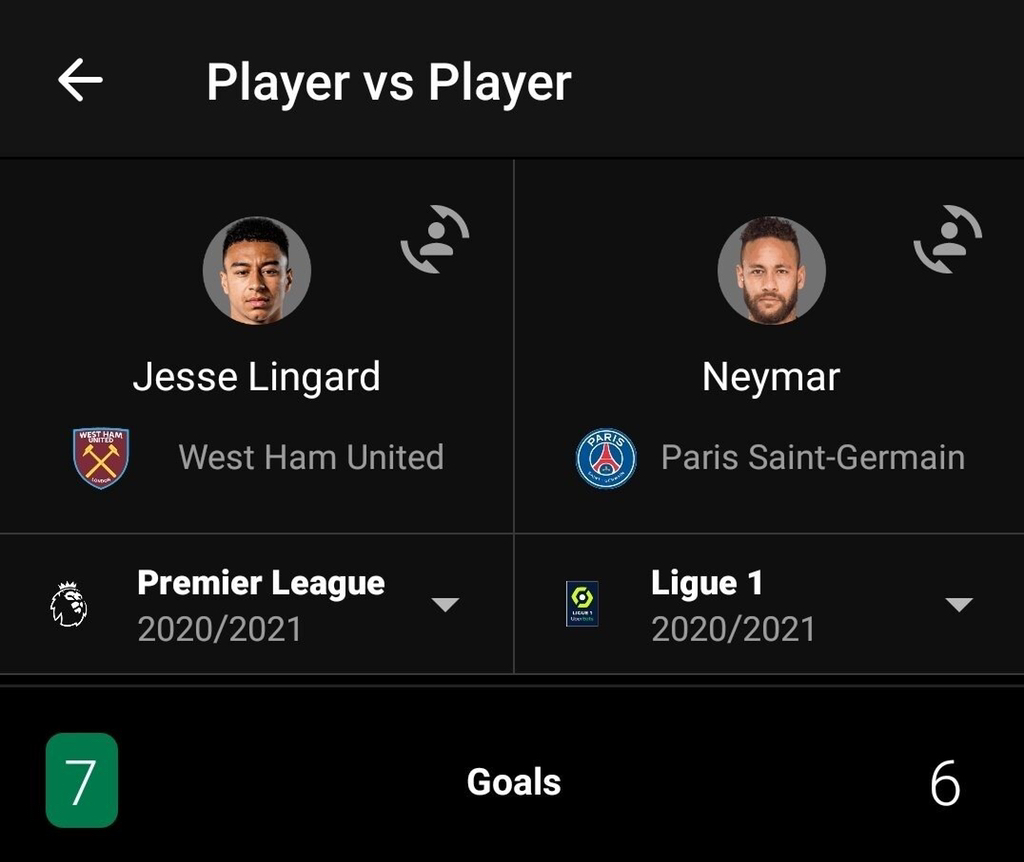Open the Premier League 2020/2021 selector
This screenshot has height=862, width=1024.
point(261,605)
